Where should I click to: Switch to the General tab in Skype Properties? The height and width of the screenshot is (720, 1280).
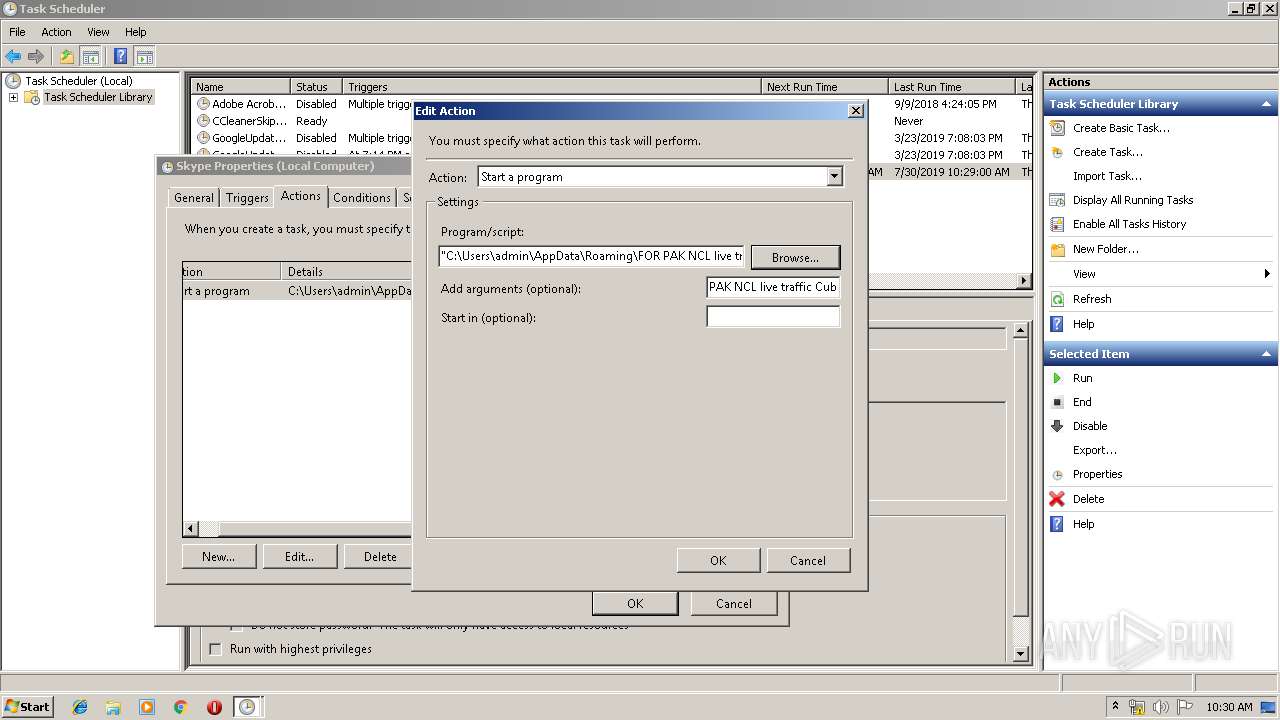pos(194,198)
